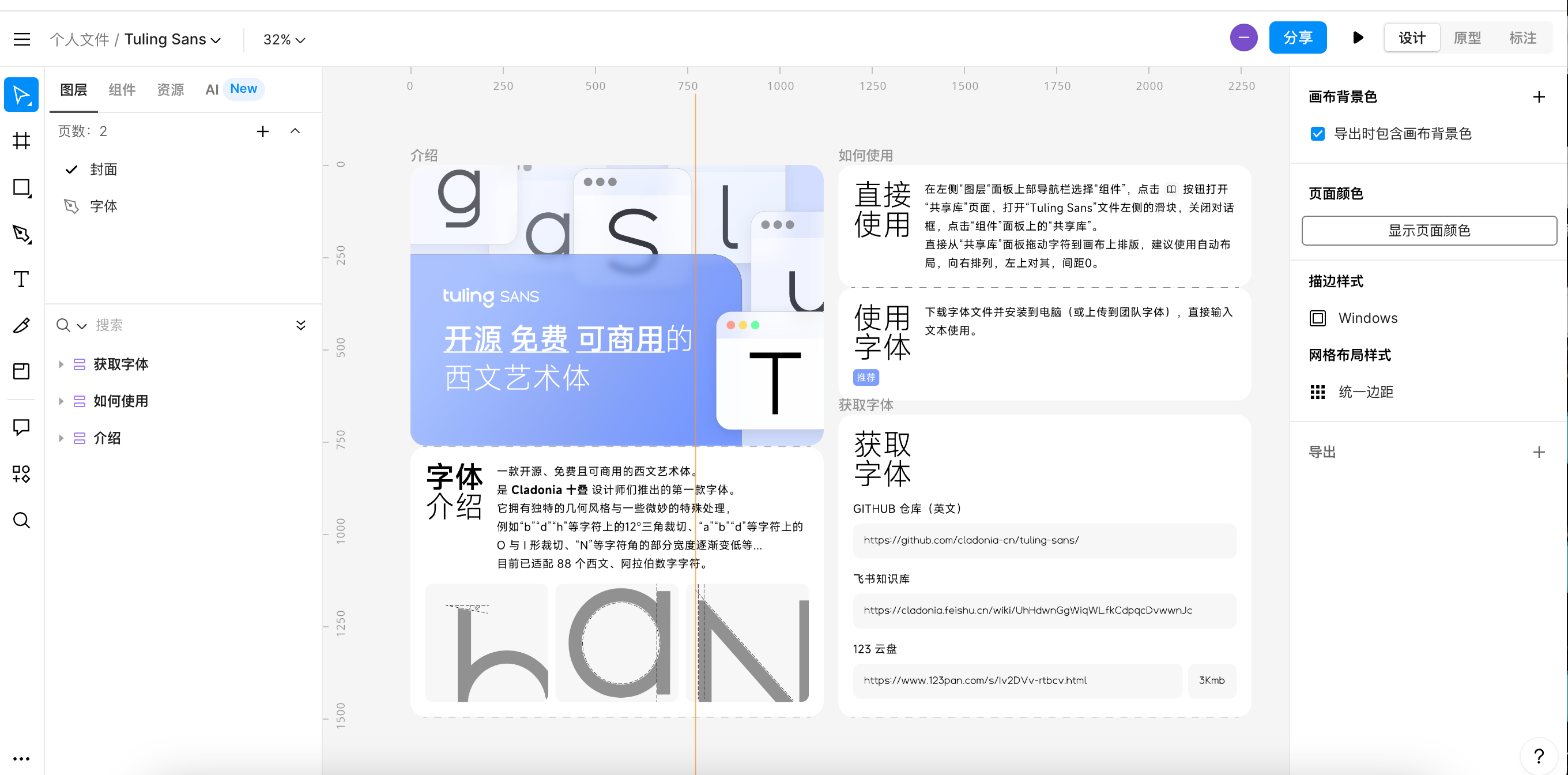1568x775 pixels.
Task: Add a canvas background color
Action: (x=1538, y=97)
